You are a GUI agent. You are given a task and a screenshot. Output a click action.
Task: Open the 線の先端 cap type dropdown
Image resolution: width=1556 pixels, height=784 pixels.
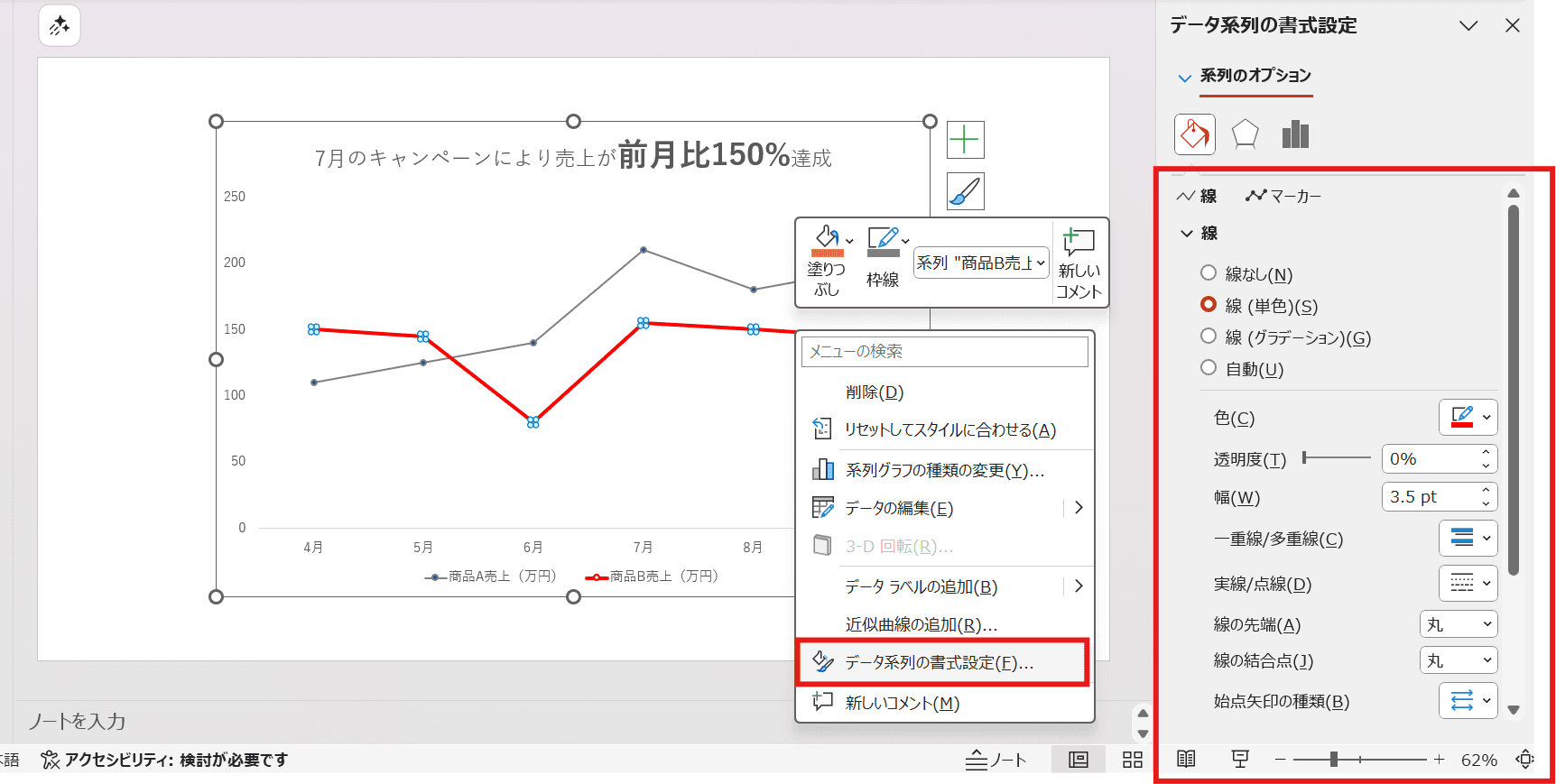pos(1458,624)
